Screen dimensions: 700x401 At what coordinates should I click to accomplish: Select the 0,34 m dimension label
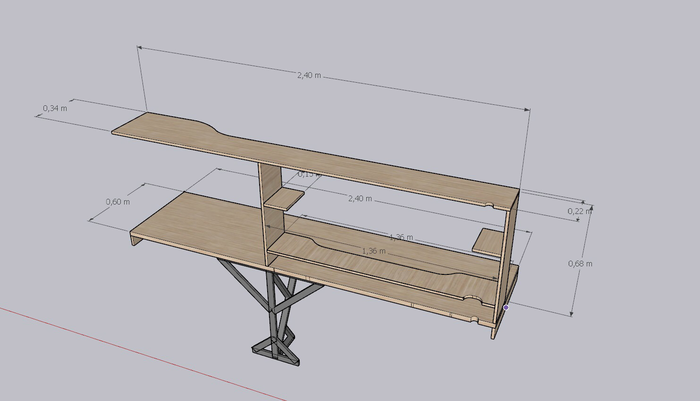tap(55, 107)
